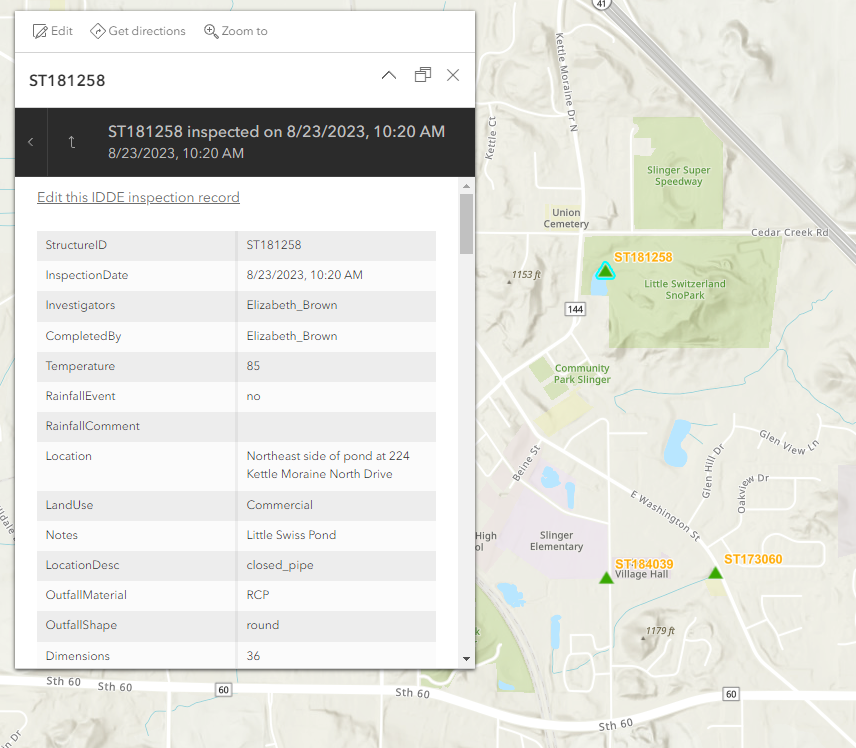The height and width of the screenshot is (748, 856).
Task: Click the popup title ST181258
Action: click(x=67, y=81)
